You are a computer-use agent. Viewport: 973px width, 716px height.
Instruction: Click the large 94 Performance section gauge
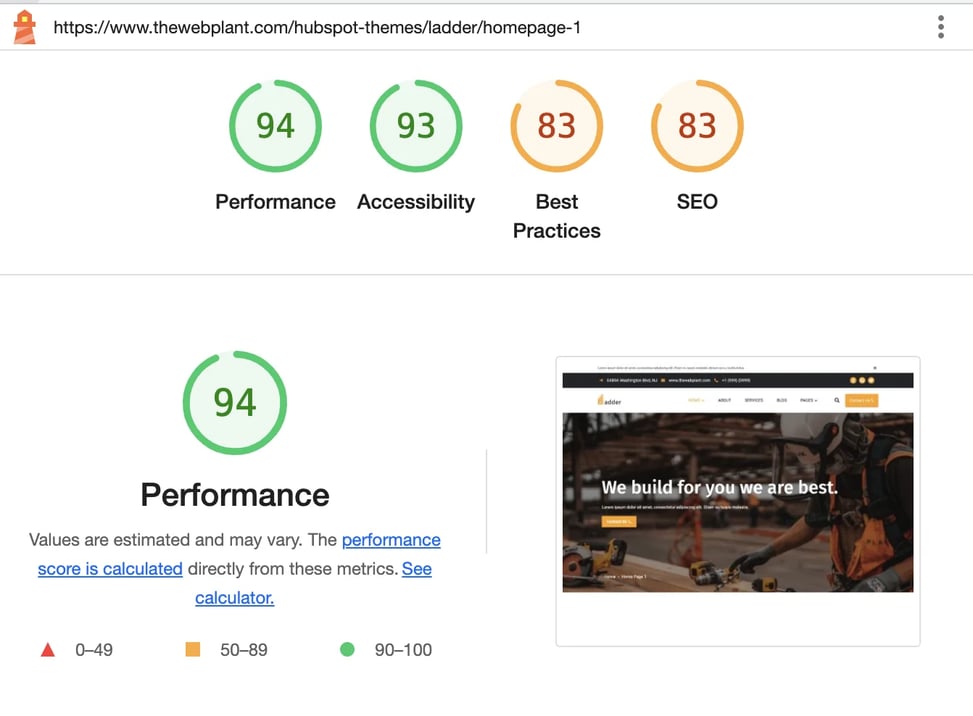click(235, 403)
